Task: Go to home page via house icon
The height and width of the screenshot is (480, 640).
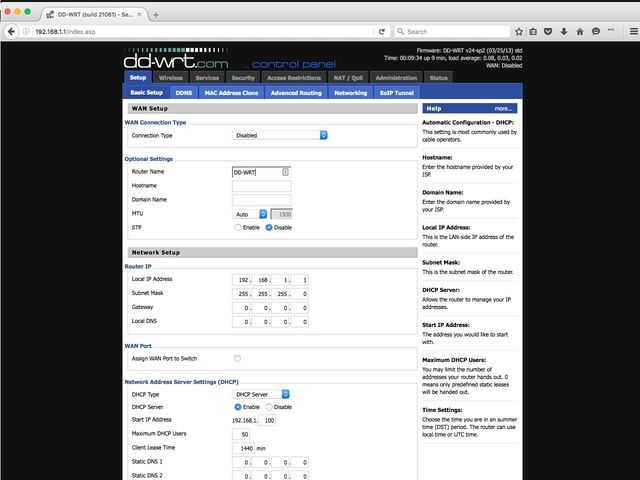Action: click(x=580, y=31)
